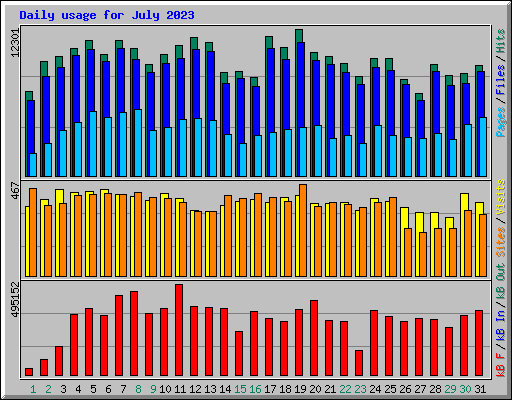Click the day 31 label
The height and width of the screenshot is (400, 512).
(x=480, y=389)
